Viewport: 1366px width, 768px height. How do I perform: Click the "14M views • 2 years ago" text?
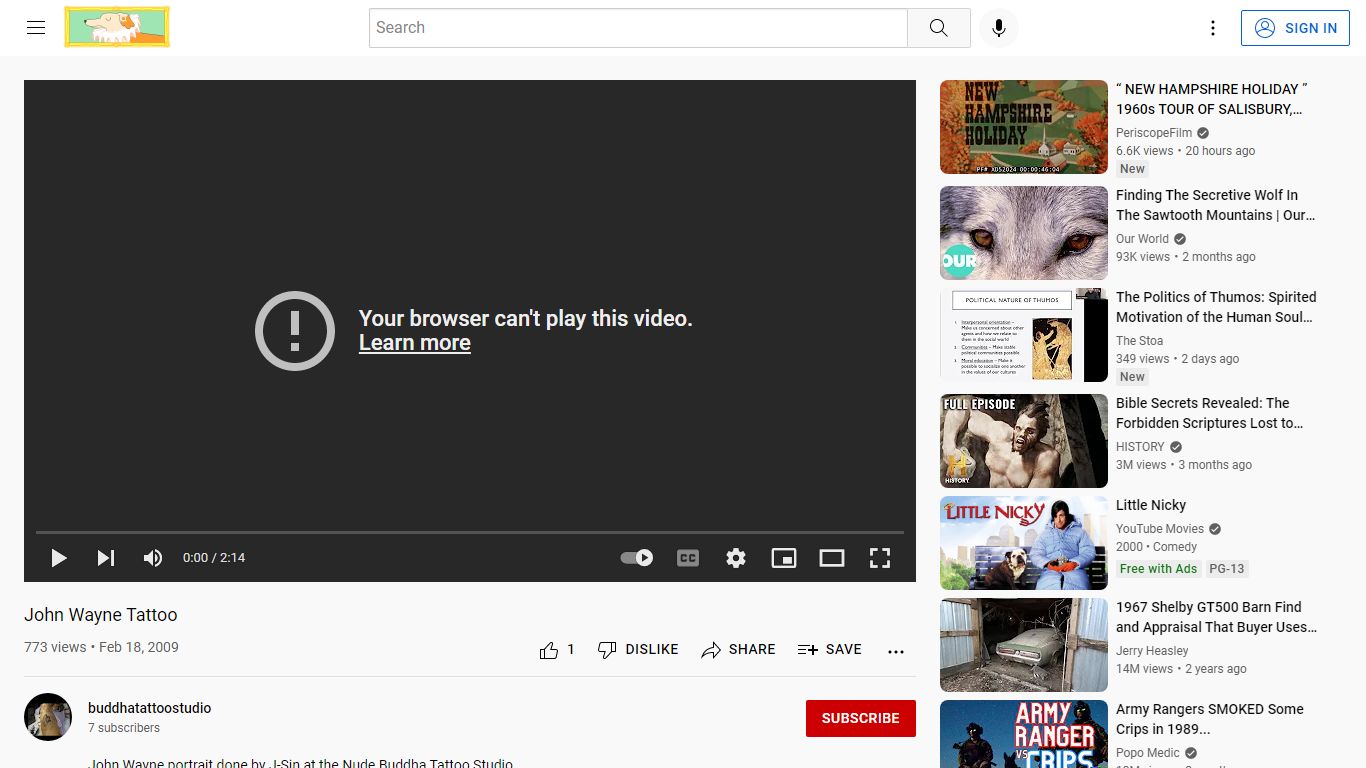[1181, 669]
